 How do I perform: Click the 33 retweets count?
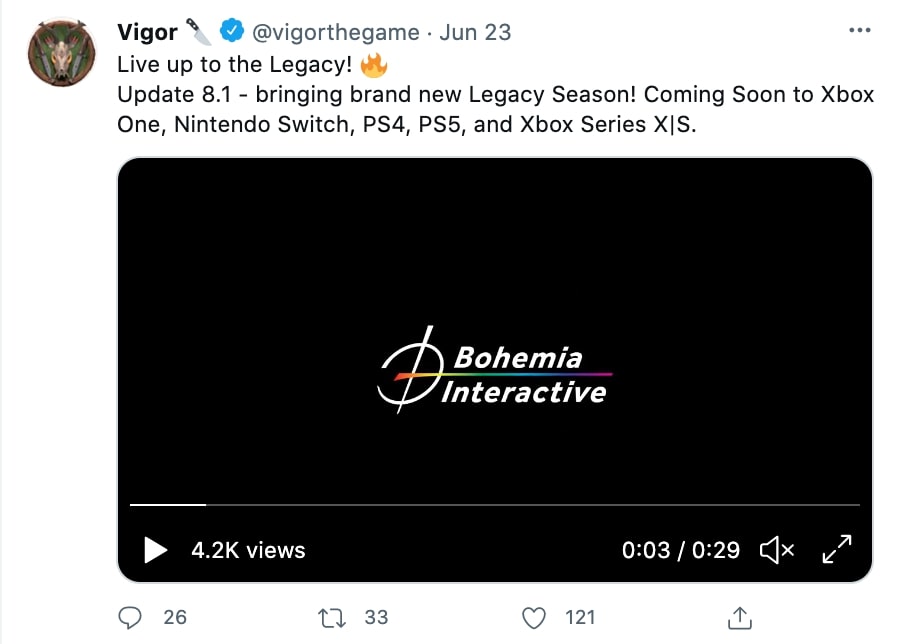click(376, 618)
